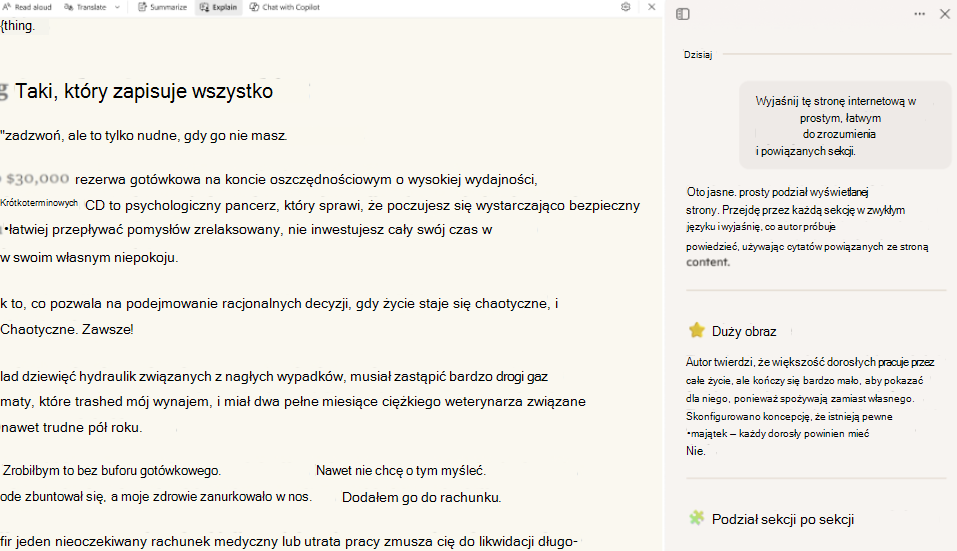Click the line 'nawet trudne pół roku.'
Viewport: 957px width, 551px height.
(71, 428)
